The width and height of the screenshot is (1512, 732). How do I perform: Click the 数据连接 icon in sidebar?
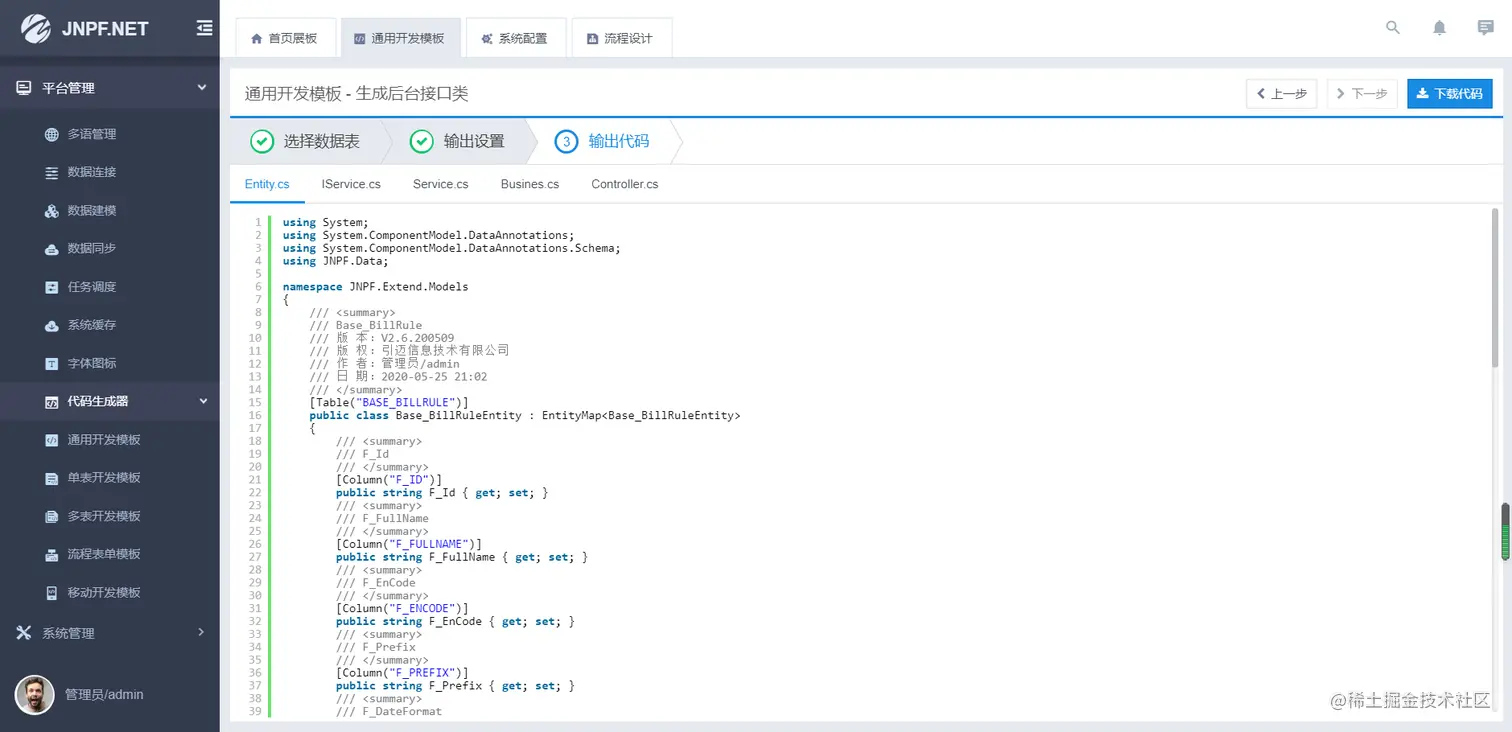(x=52, y=172)
